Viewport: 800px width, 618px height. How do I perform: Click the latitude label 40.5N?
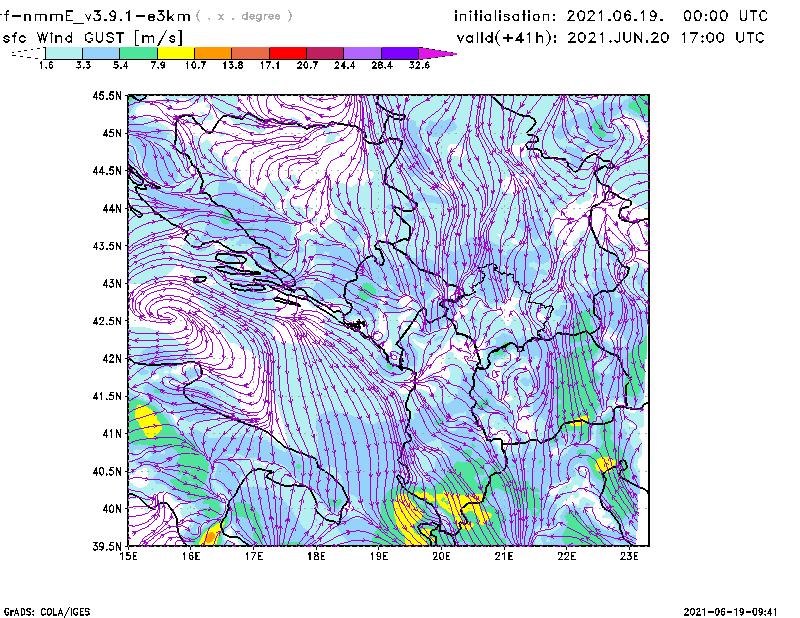tap(107, 471)
